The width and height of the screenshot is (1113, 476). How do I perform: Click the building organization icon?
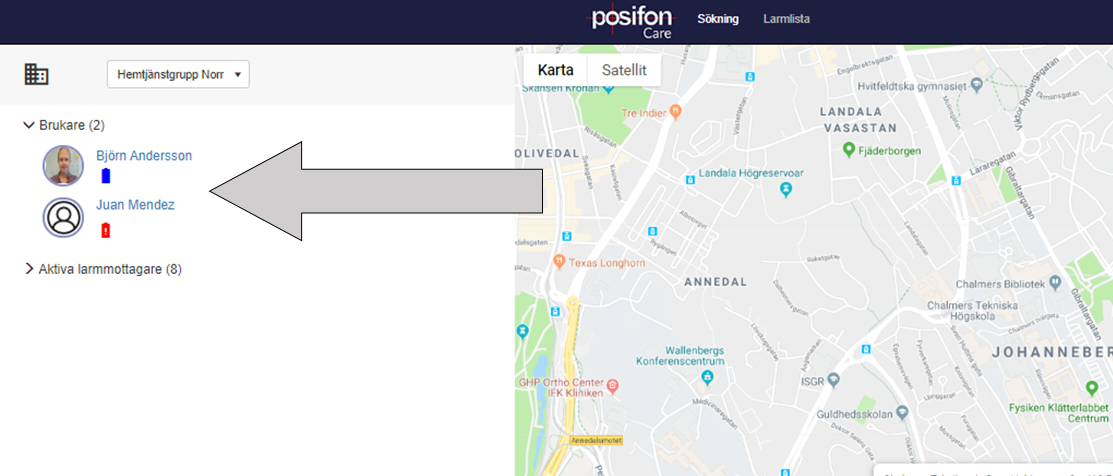coord(36,74)
